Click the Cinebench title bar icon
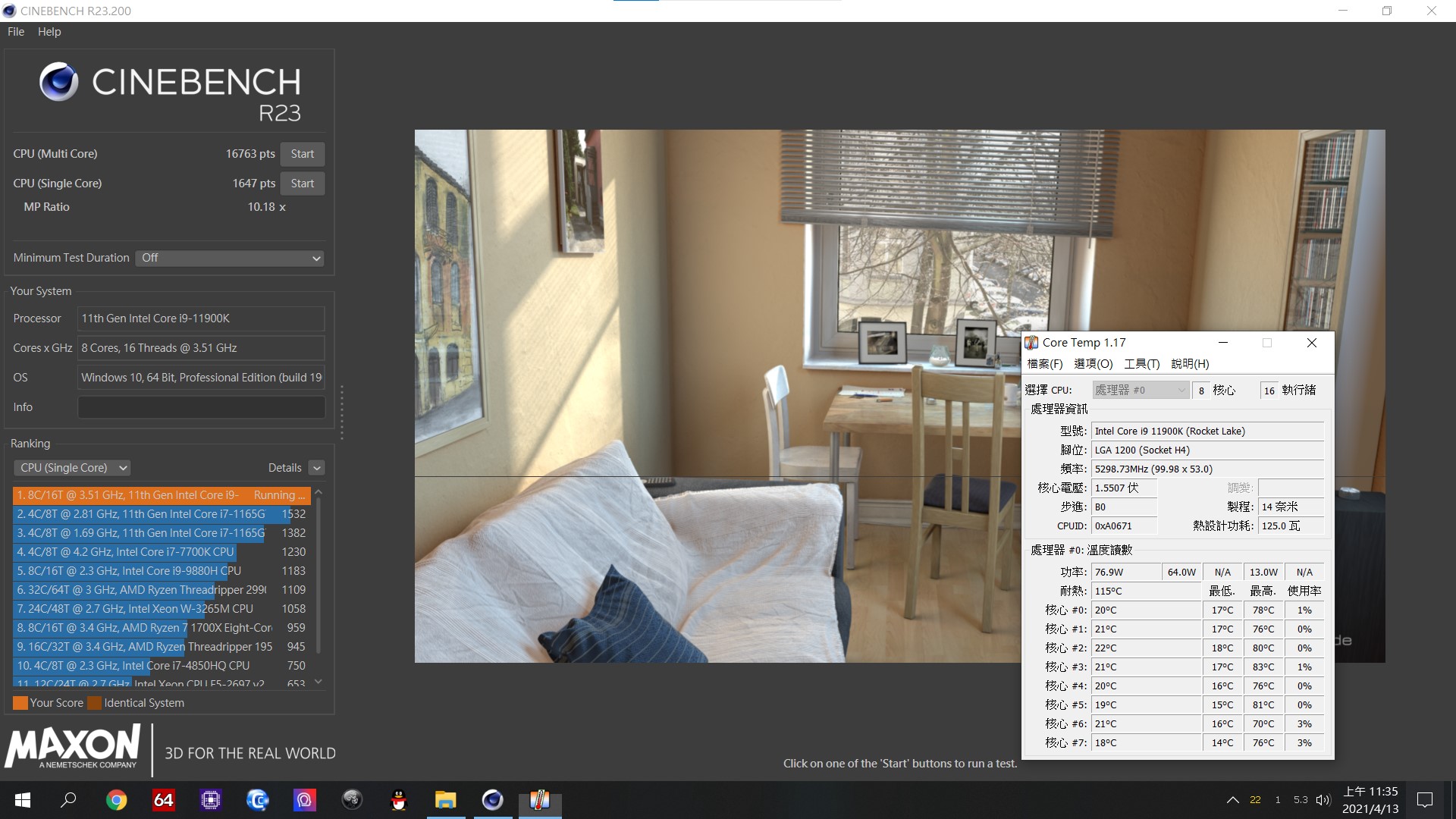Screen dimensions: 1456x819 click(x=9, y=11)
